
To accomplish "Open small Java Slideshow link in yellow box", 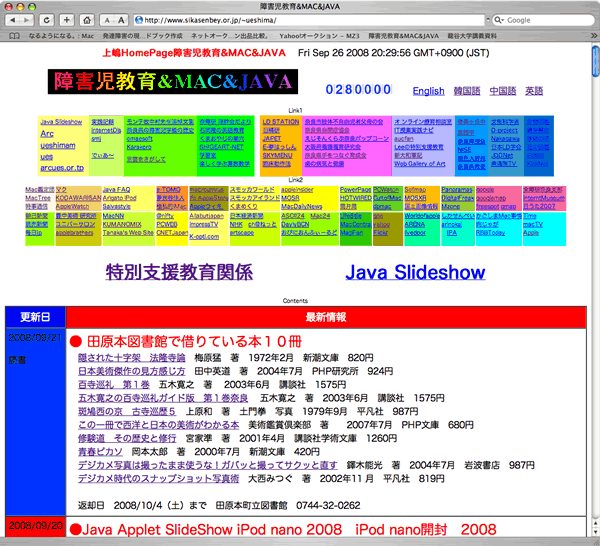I will click(x=61, y=122).
